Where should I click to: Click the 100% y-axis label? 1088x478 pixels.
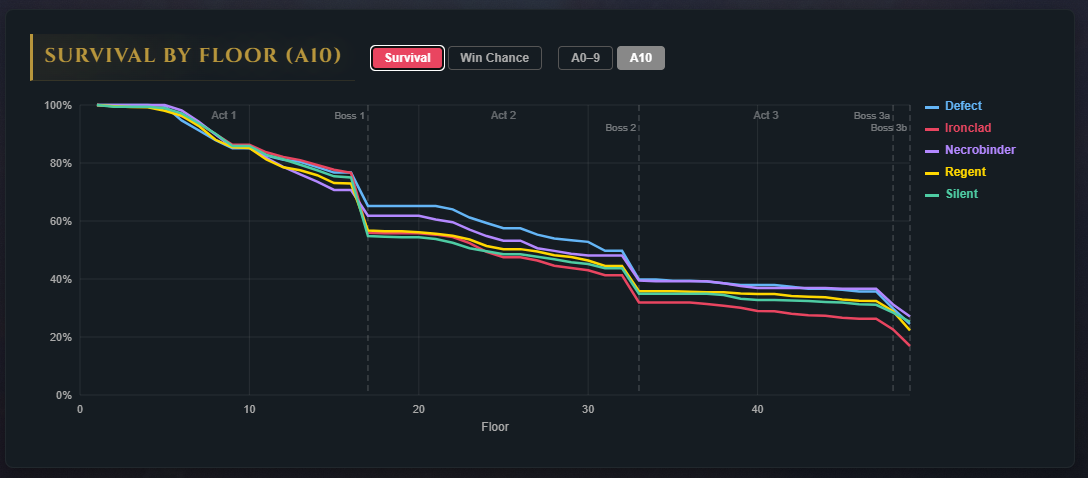pyautogui.click(x=58, y=105)
